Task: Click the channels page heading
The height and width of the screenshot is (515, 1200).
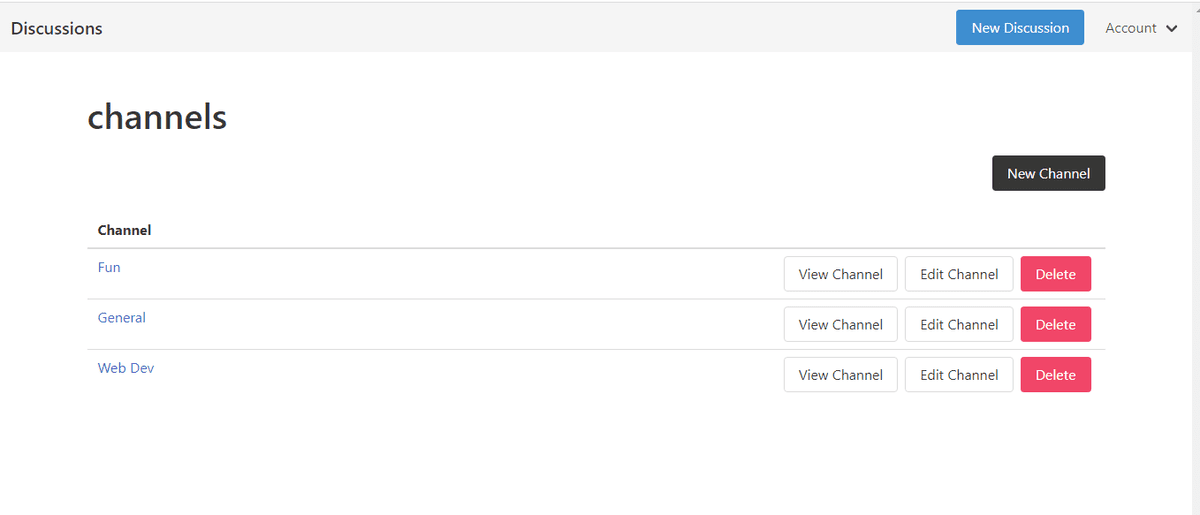Action: 157,118
